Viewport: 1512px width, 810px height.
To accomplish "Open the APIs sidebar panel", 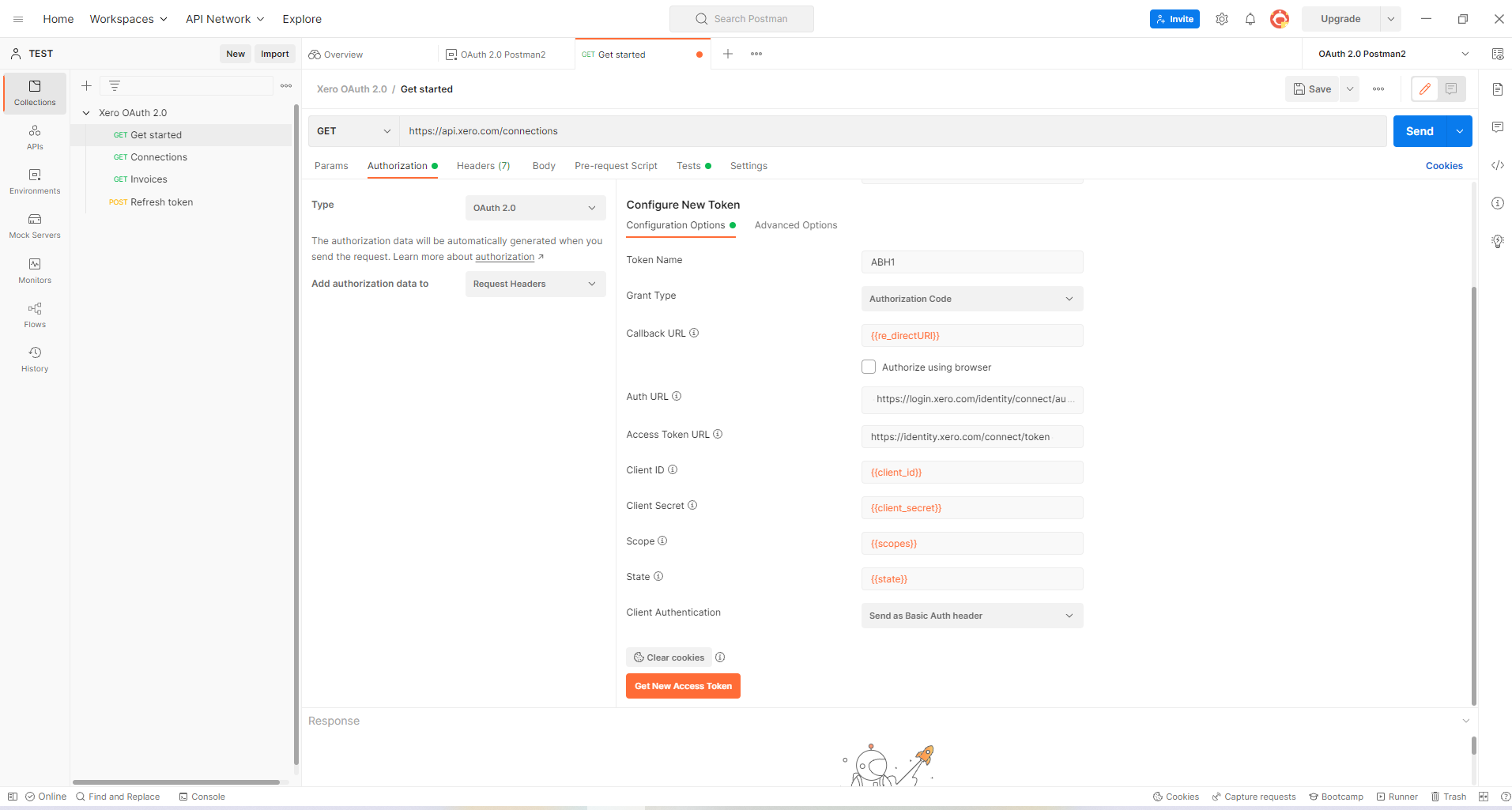I will click(35, 138).
